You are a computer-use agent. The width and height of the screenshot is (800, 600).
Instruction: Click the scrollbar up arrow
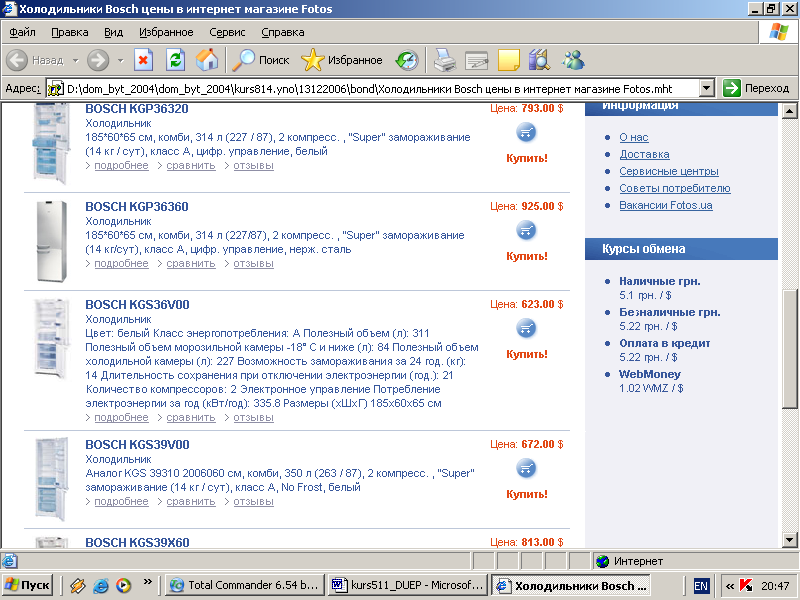[789, 111]
